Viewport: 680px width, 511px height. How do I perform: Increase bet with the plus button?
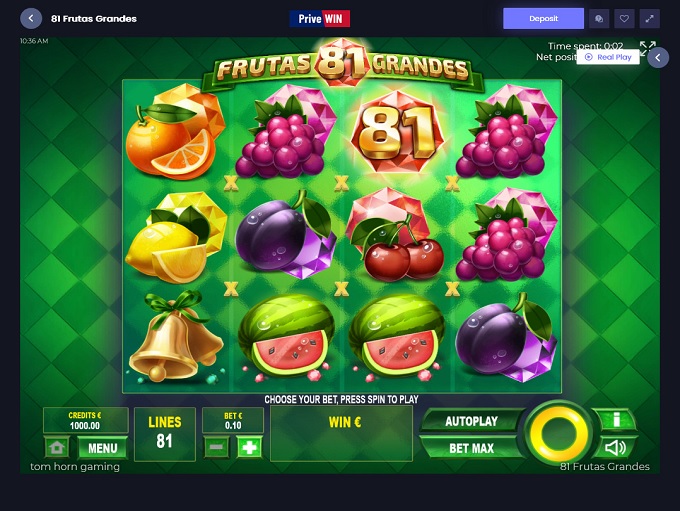pyautogui.click(x=249, y=447)
